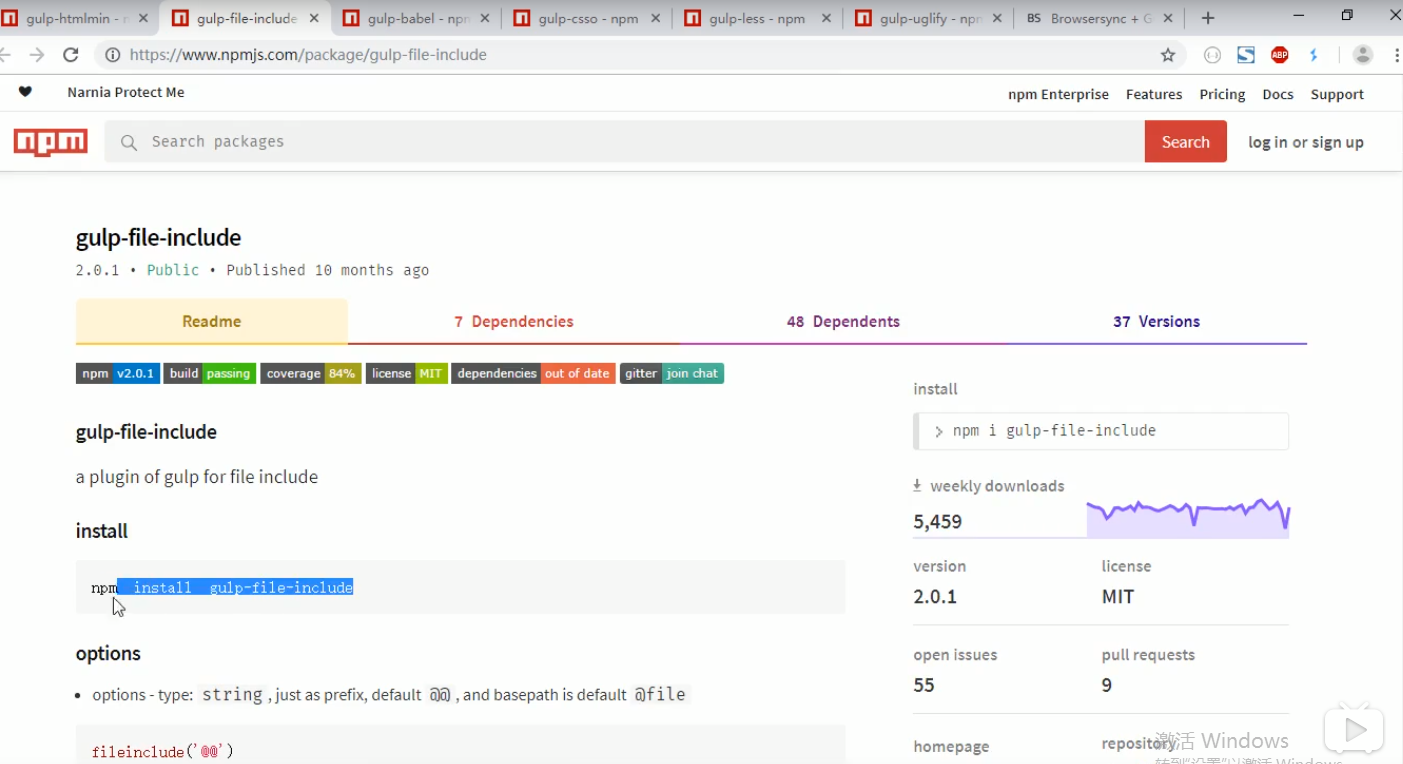Reload the page
This screenshot has width=1403, height=764.
click(x=71, y=55)
